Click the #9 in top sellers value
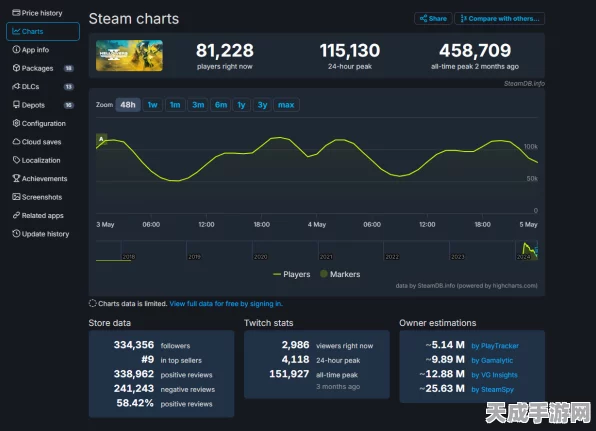Image resolution: width=596 pixels, height=431 pixels. pos(147,360)
